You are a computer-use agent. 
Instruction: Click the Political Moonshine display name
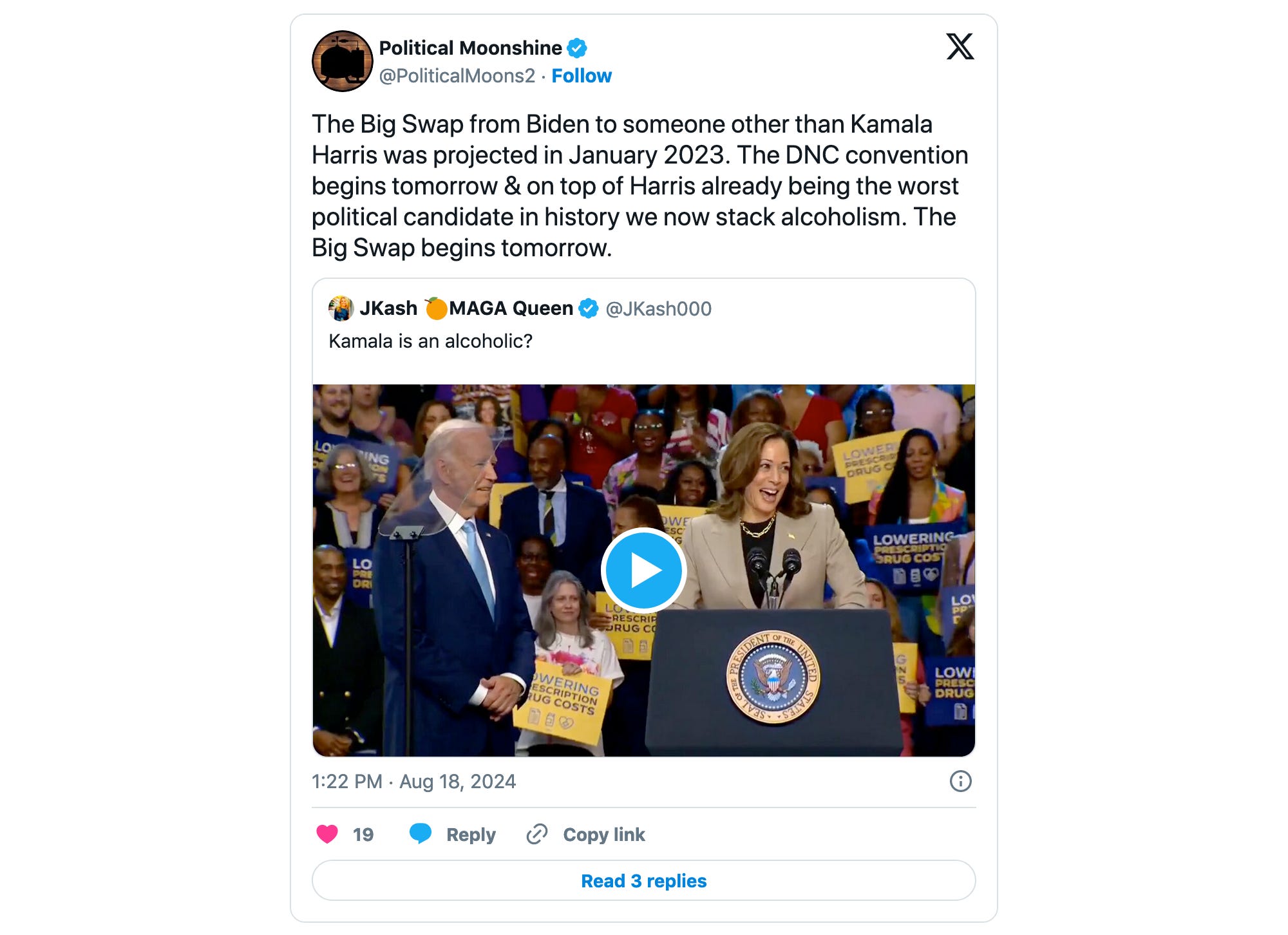pyautogui.click(x=470, y=48)
